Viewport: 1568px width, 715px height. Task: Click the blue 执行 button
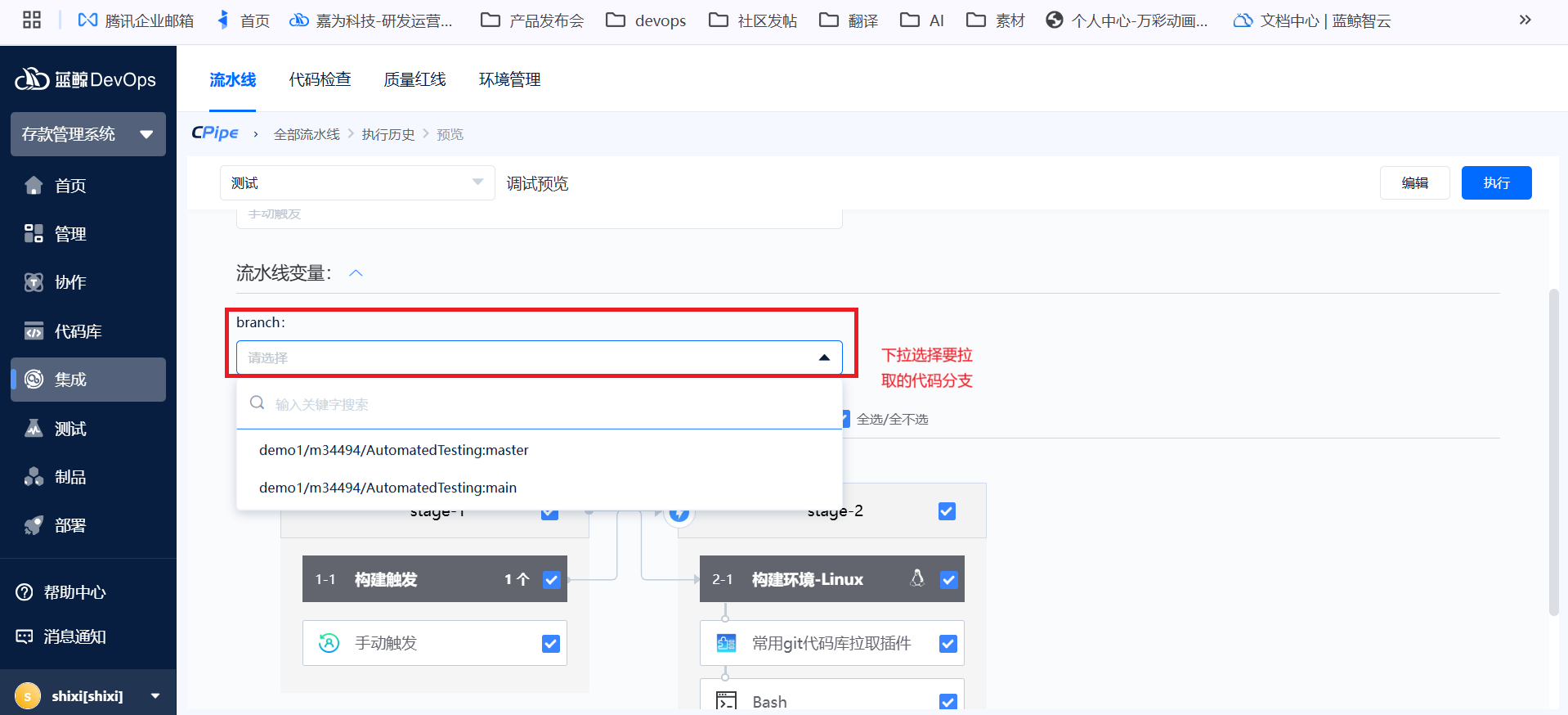coord(1496,183)
